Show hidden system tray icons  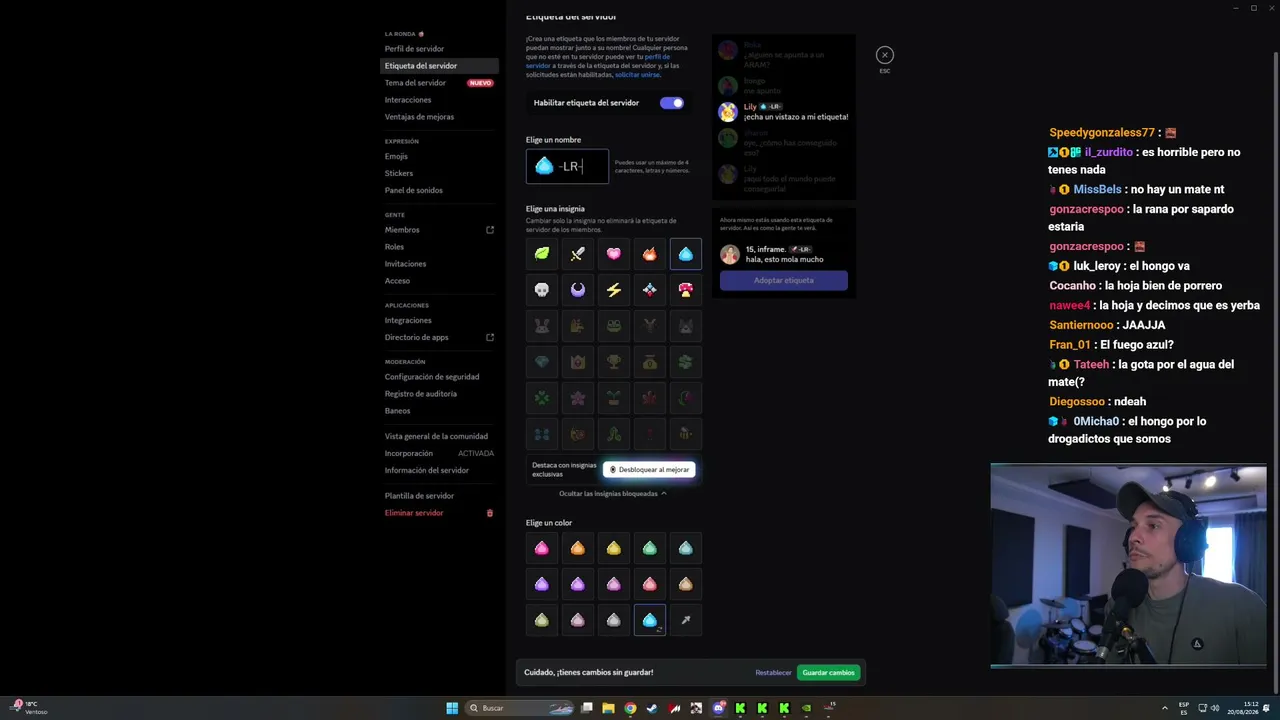(x=1164, y=708)
